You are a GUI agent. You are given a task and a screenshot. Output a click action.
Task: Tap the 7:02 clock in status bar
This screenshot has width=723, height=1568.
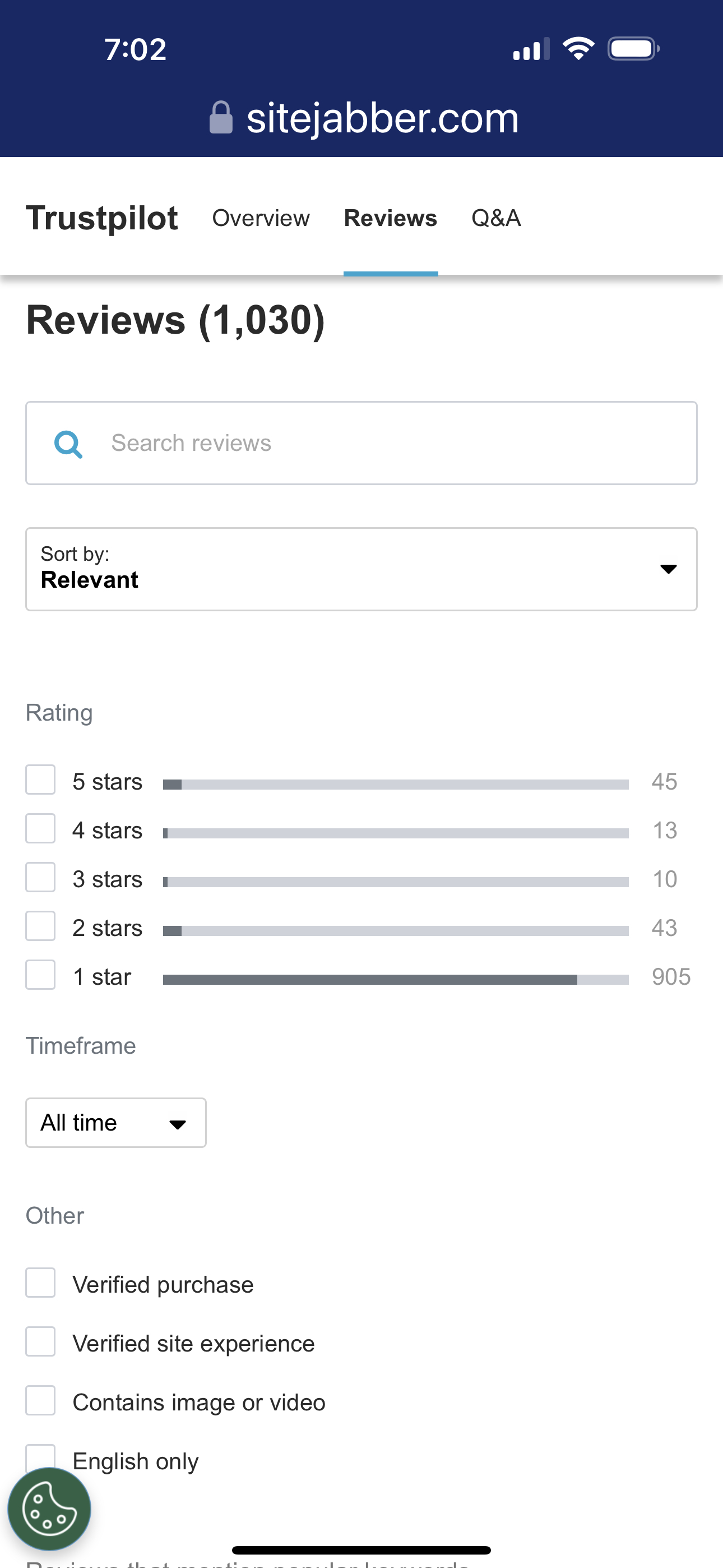coord(135,49)
